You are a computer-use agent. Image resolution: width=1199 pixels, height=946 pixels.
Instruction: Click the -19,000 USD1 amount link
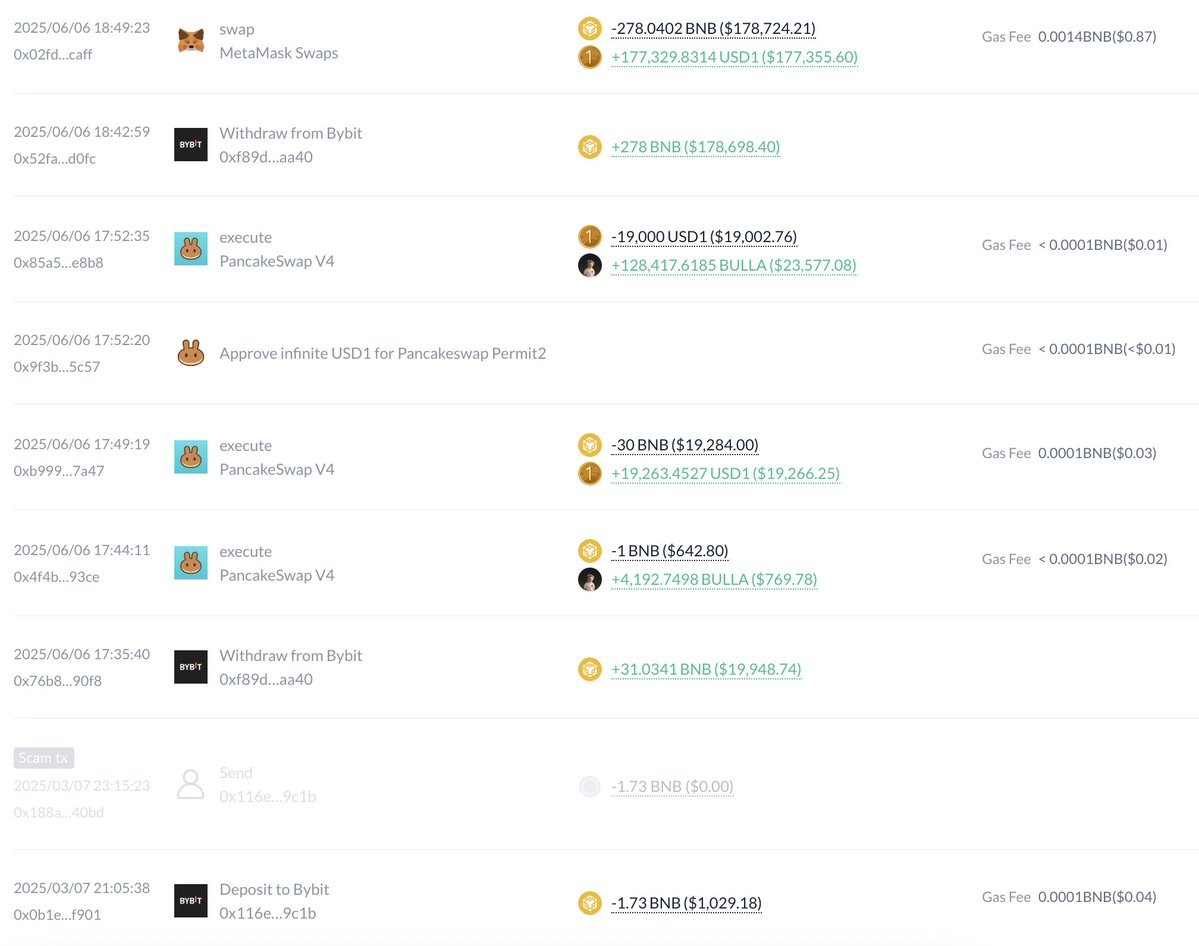point(704,236)
